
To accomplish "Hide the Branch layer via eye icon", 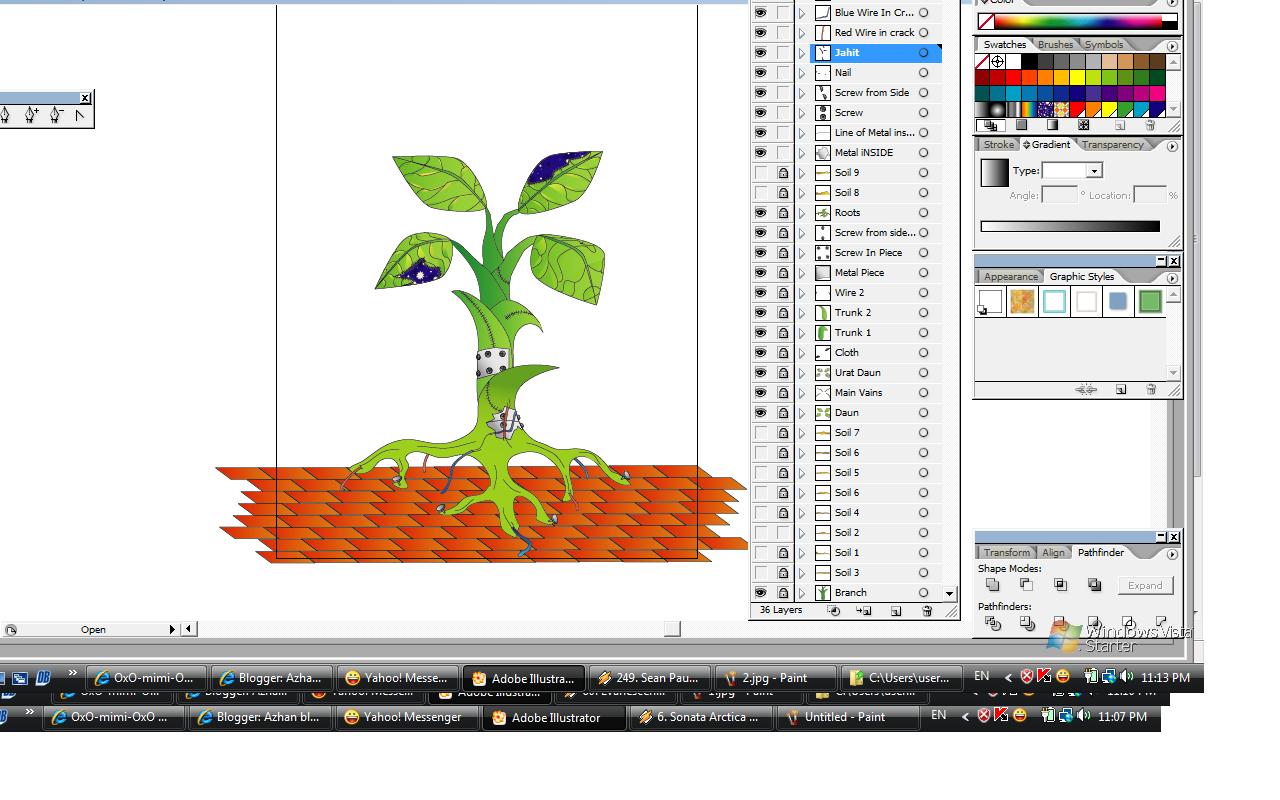I will 761,593.
